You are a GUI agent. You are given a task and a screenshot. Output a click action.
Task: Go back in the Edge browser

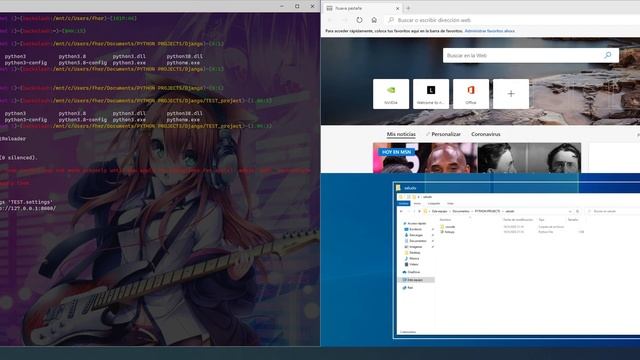tap(331, 20)
